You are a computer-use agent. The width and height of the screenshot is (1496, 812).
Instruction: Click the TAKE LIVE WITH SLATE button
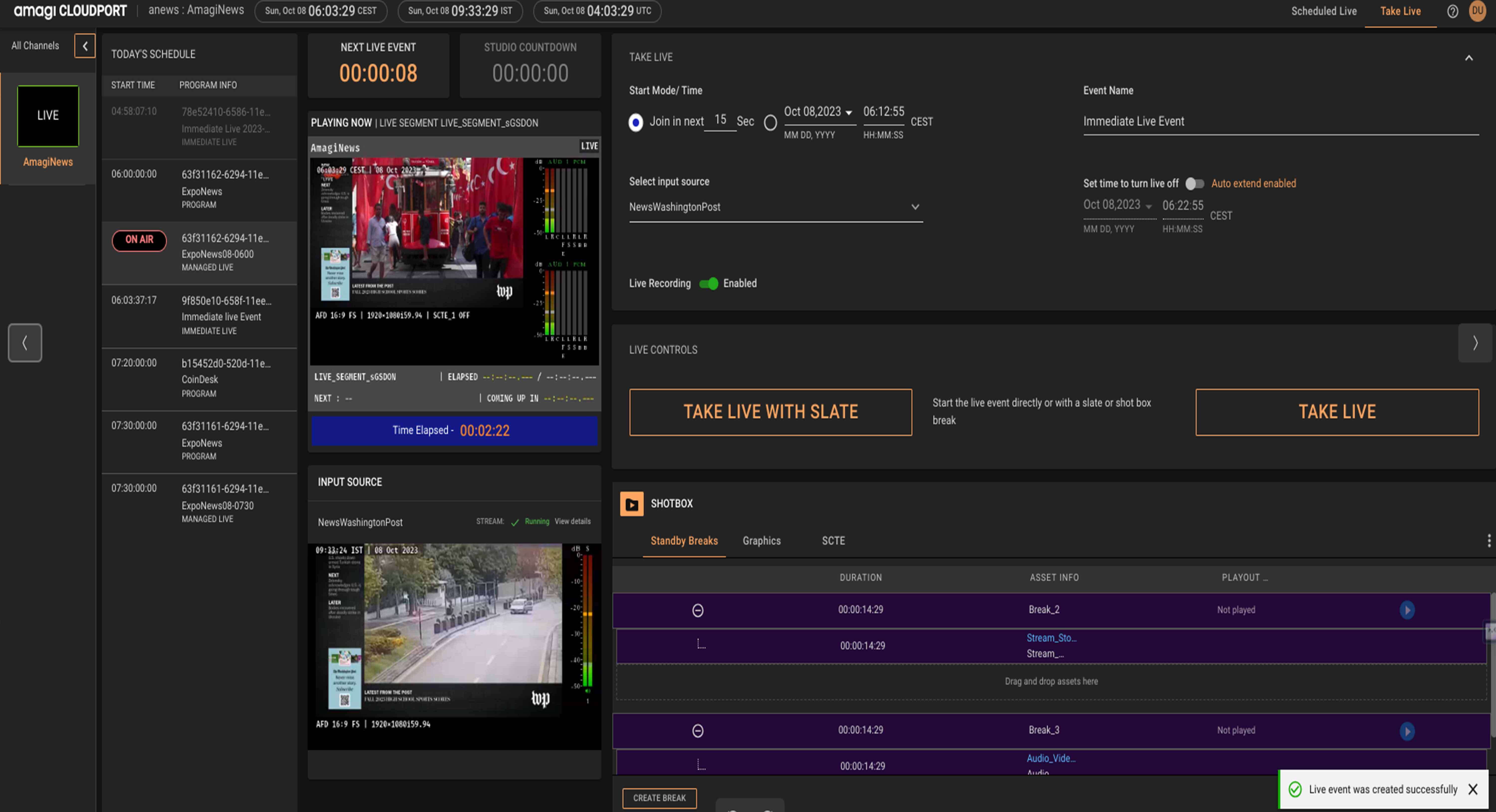(x=770, y=412)
